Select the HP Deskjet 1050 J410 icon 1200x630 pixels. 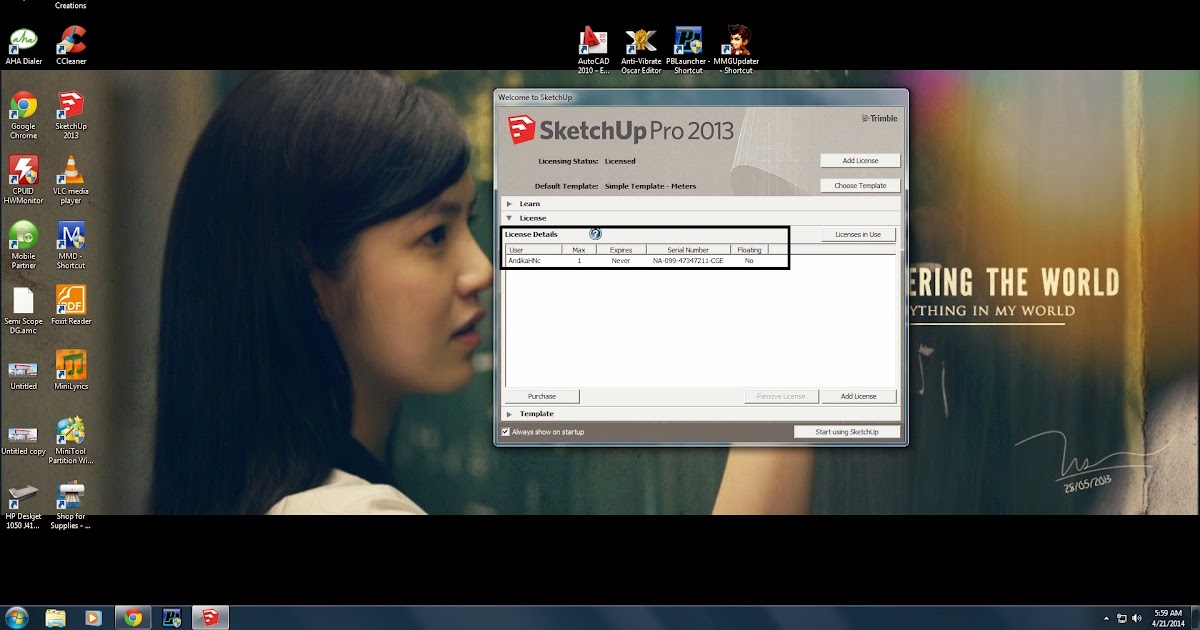tap(23, 506)
